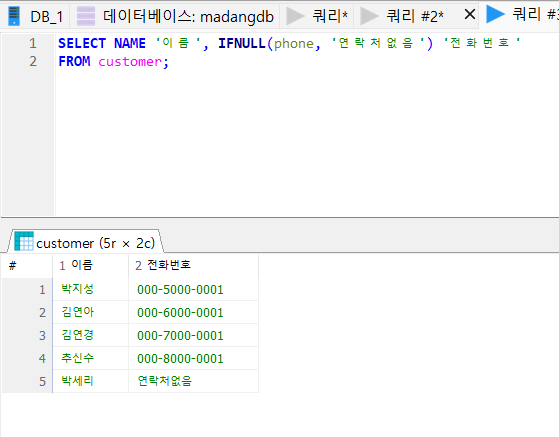Open the DB_1 host tab
The width and height of the screenshot is (559, 437).
pyautogui.click(x=35, y=16)
